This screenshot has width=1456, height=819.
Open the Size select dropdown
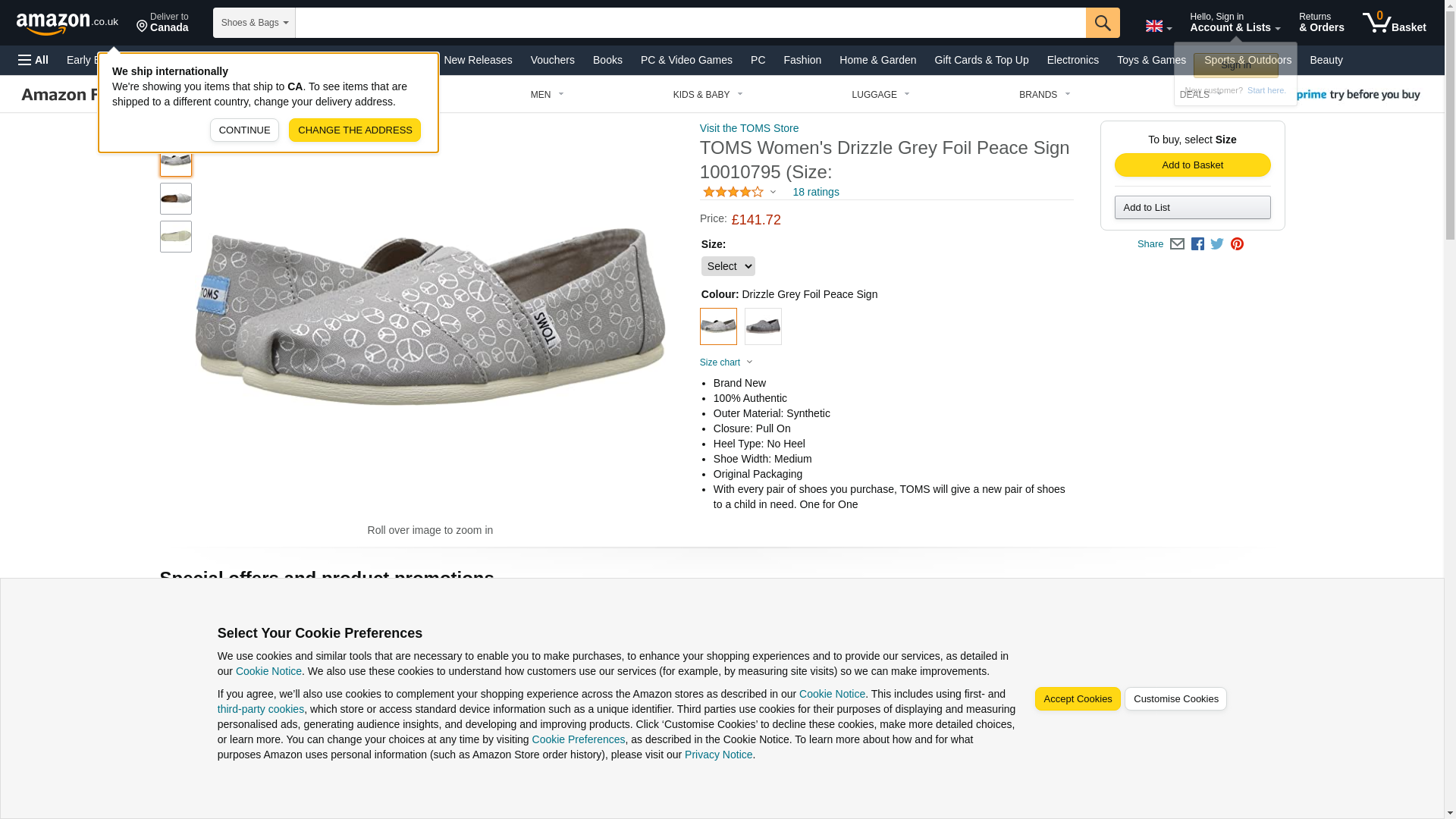coord(728,266)
